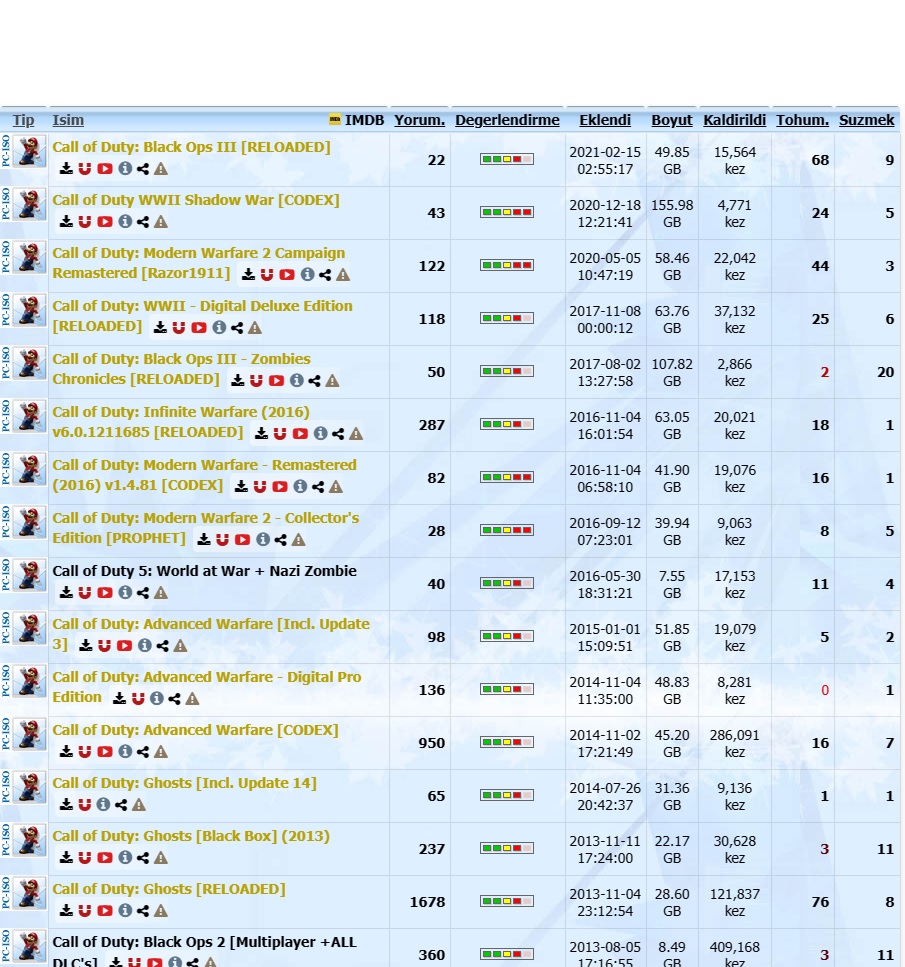
Task: Open Call of Duty: Black Ops III [RELOADED] title
Action: pyautogui.click(x=191, y=147)
